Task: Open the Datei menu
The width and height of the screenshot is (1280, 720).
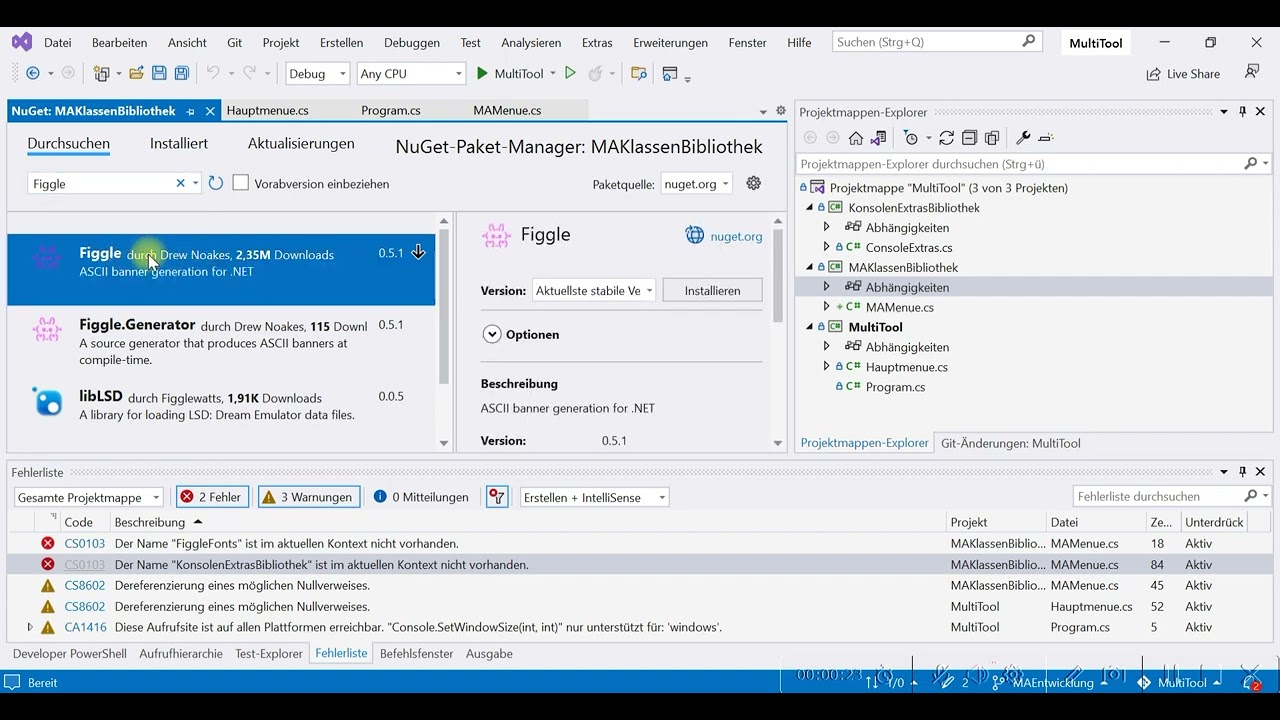Action: pyautogui.click(x=58, y=43)
